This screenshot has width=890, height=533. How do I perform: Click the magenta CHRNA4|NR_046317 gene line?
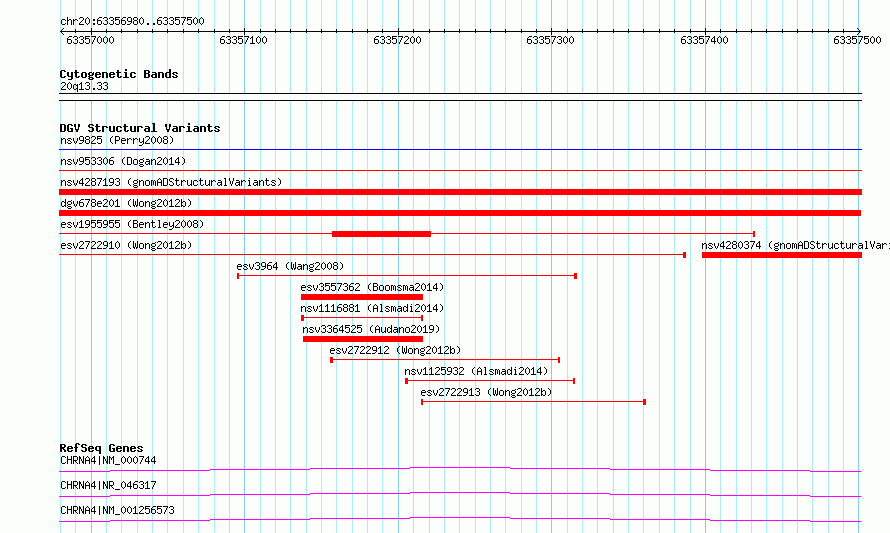[x=460, y=494]
